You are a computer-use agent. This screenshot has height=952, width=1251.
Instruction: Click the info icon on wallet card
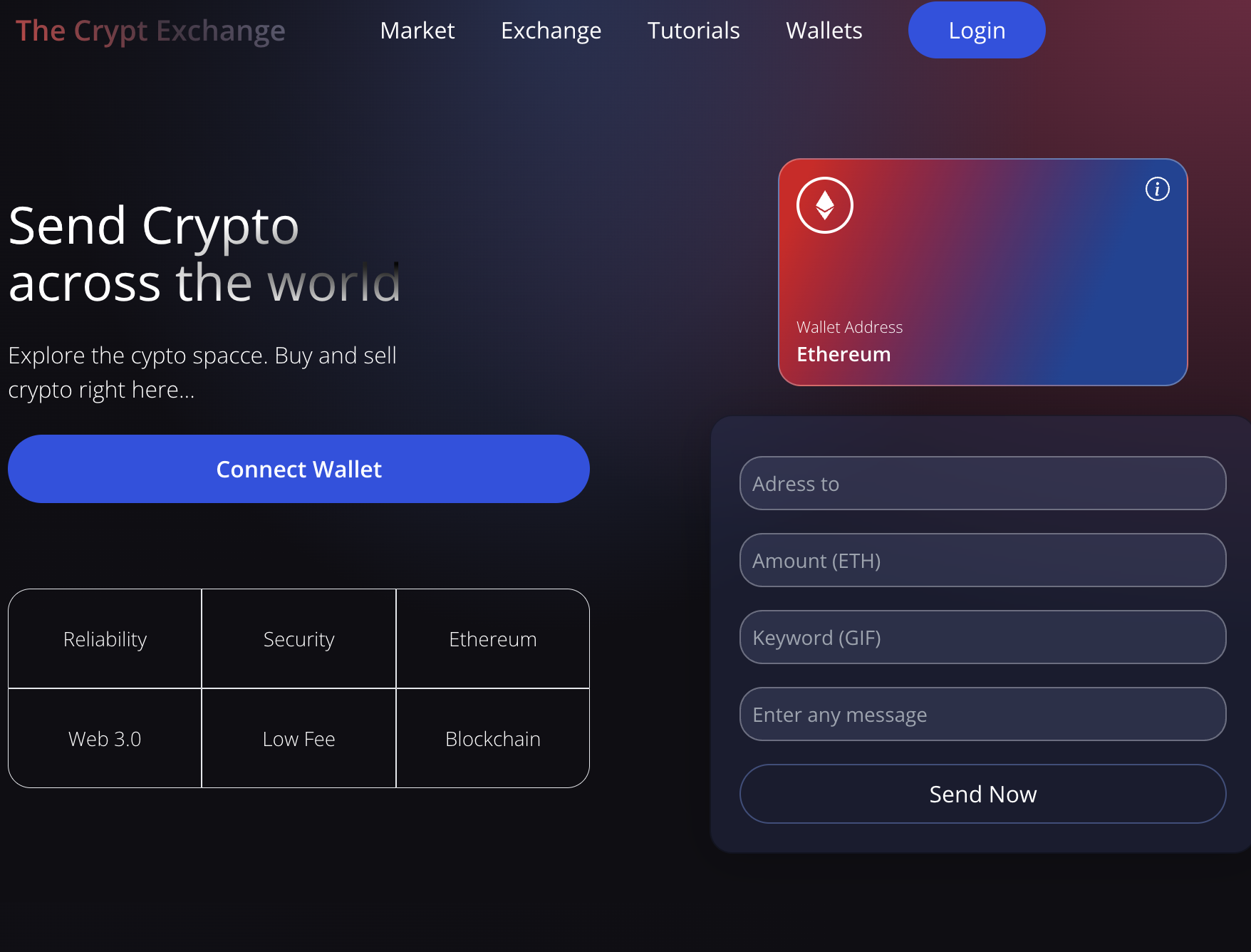tap(1157, 189)
